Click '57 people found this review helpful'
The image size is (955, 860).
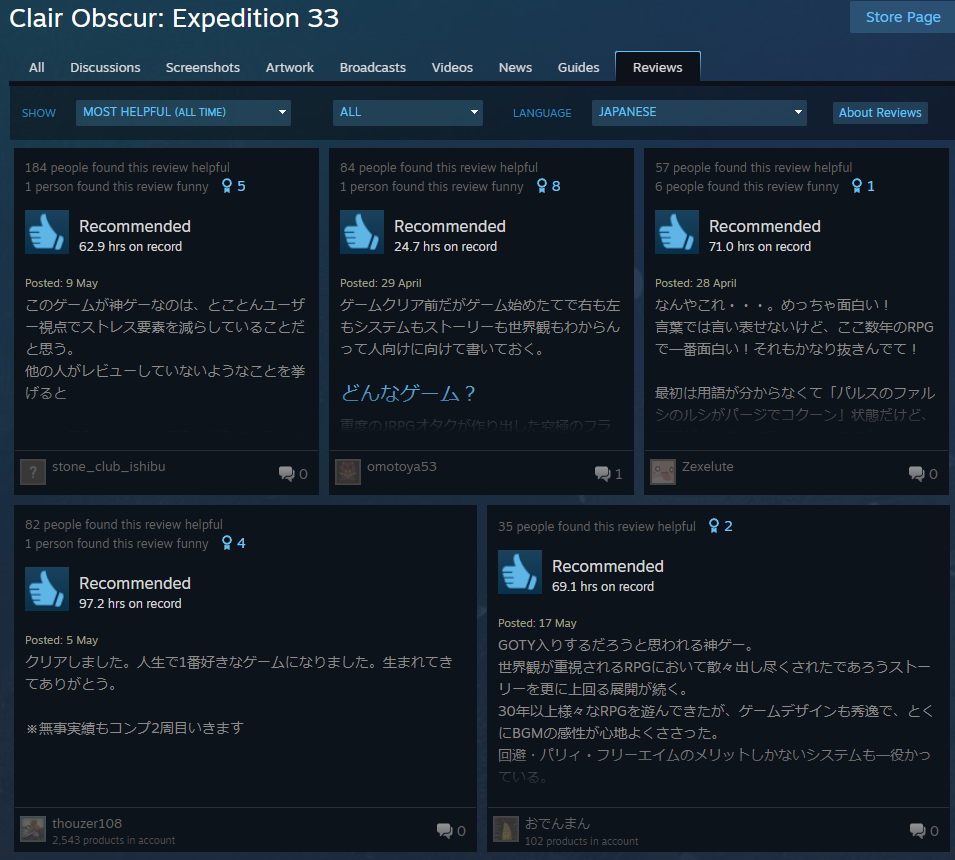click(x=753, y=167)
